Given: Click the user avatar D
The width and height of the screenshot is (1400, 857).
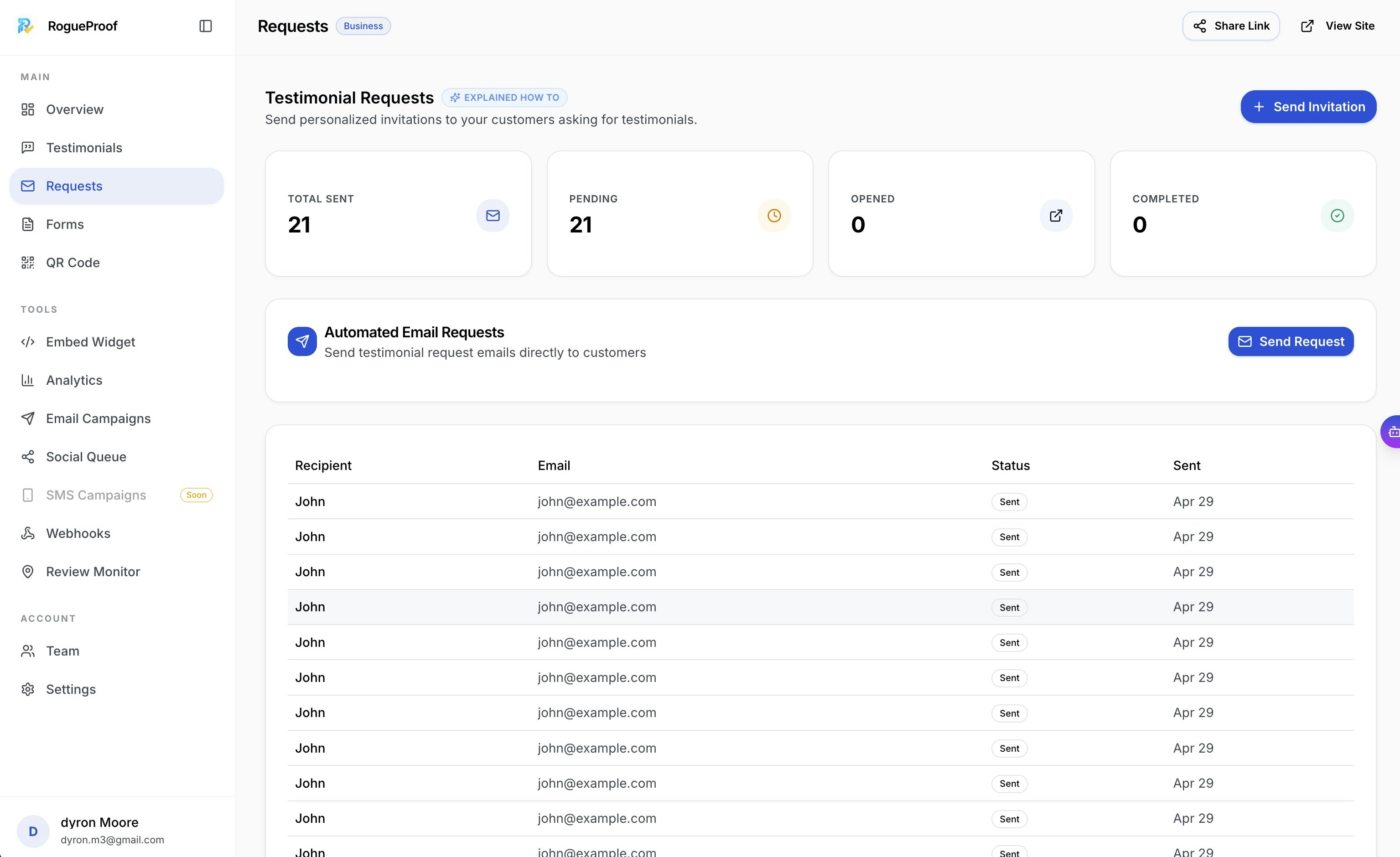Looking at the screenshot, I should point(33,831).
